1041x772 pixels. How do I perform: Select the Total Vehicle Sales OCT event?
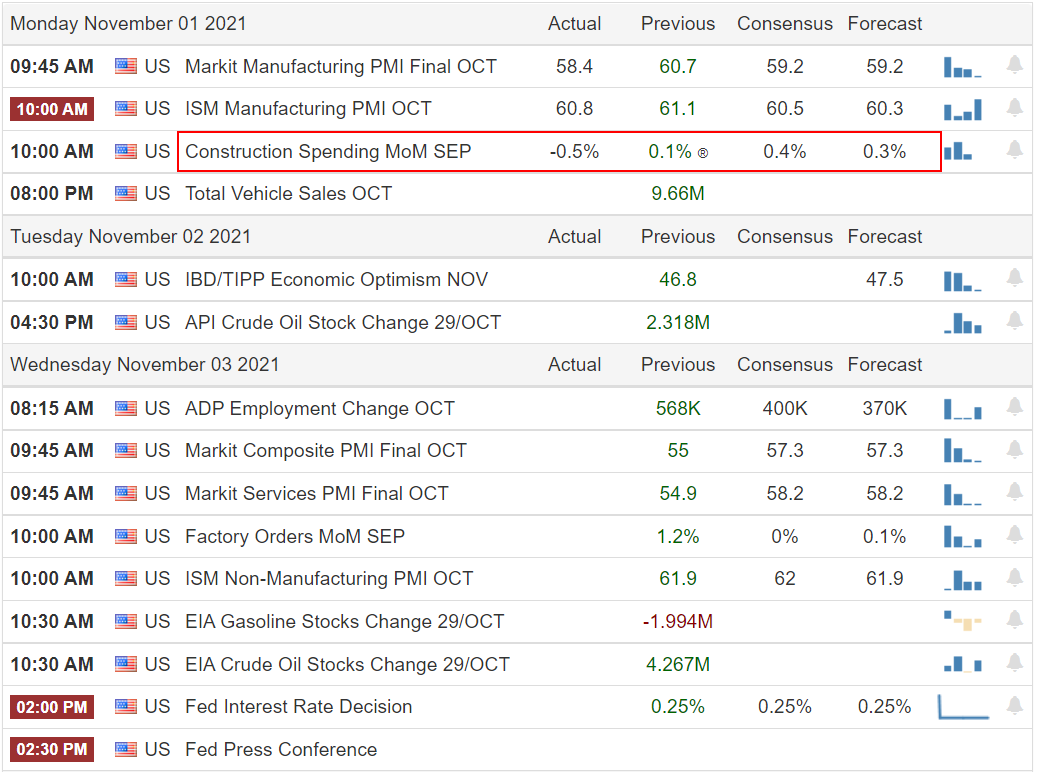coord(288,194)
